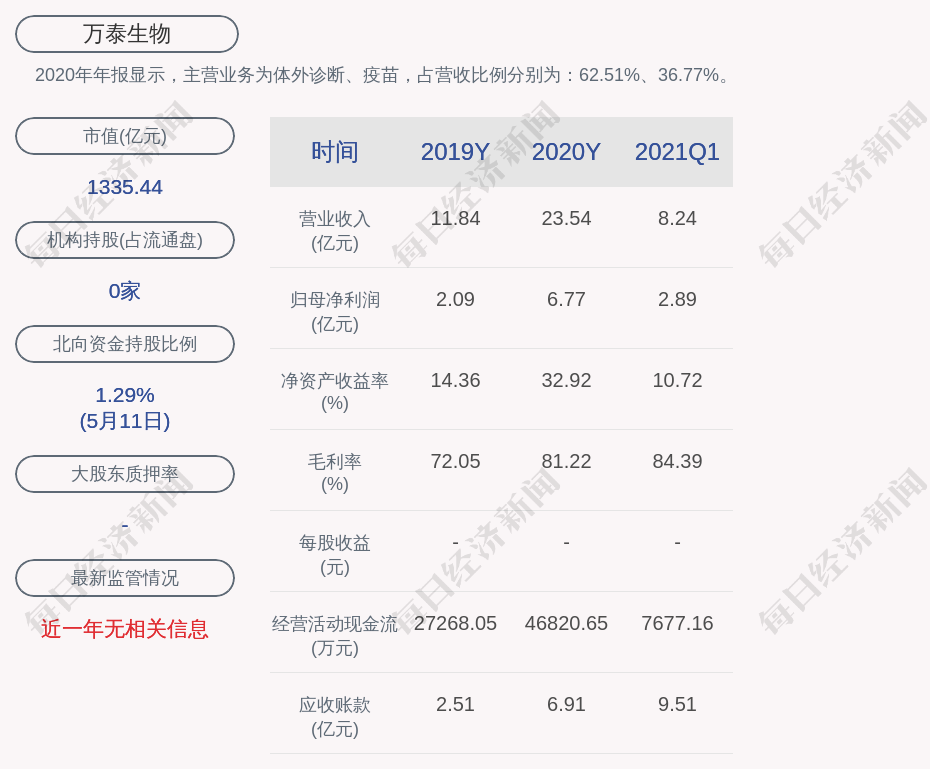This screenshot has height=769, width=930.
Task: Click the 1.29% northbound holding value
Action: tap(125, 395)
